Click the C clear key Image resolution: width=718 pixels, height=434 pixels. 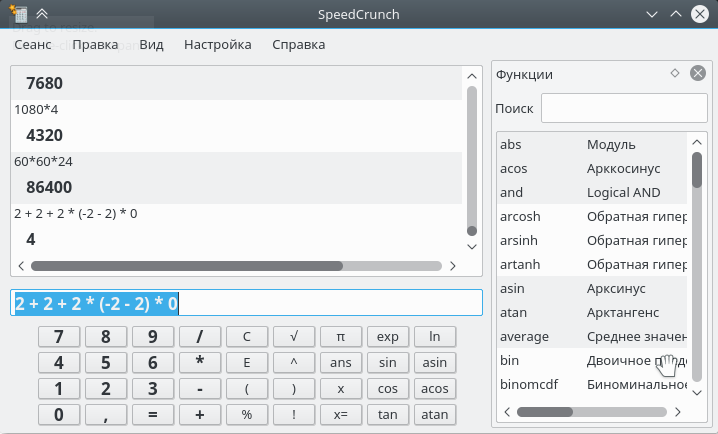[247, 336]
